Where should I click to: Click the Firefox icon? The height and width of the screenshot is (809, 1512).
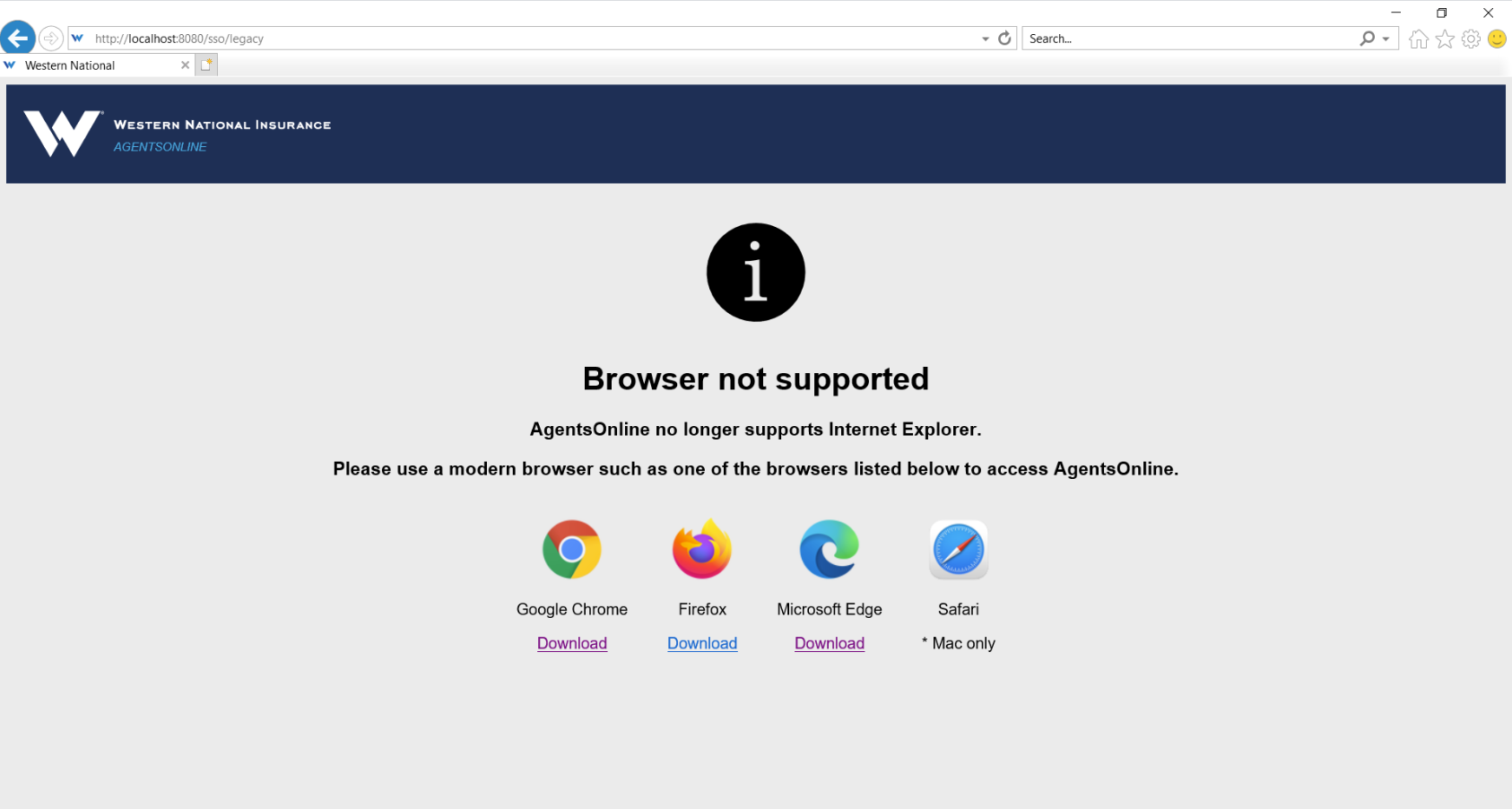702,549
